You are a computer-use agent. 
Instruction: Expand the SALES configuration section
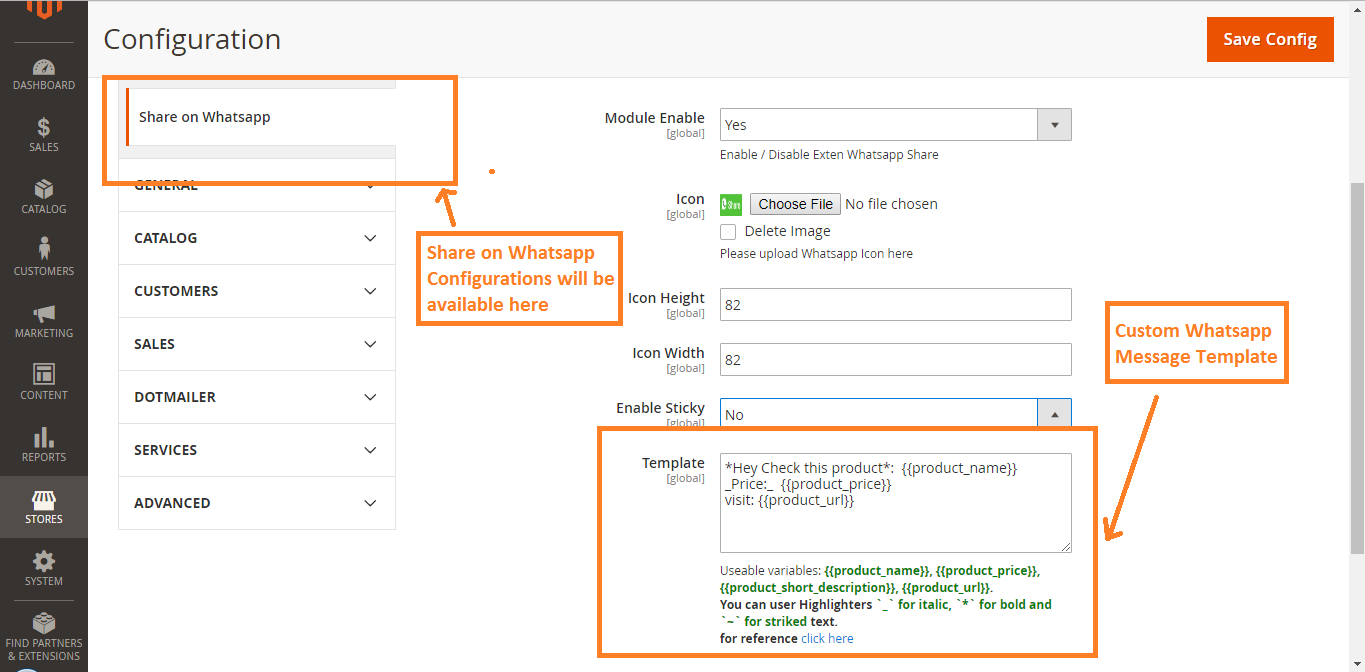(257, 344)
